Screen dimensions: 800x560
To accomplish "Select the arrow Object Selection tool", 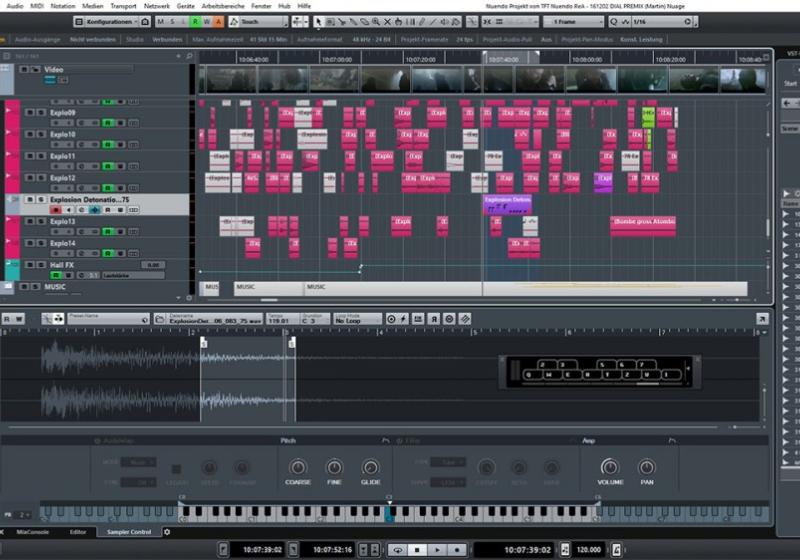I will pyautogui.click(x=319, y=21).
